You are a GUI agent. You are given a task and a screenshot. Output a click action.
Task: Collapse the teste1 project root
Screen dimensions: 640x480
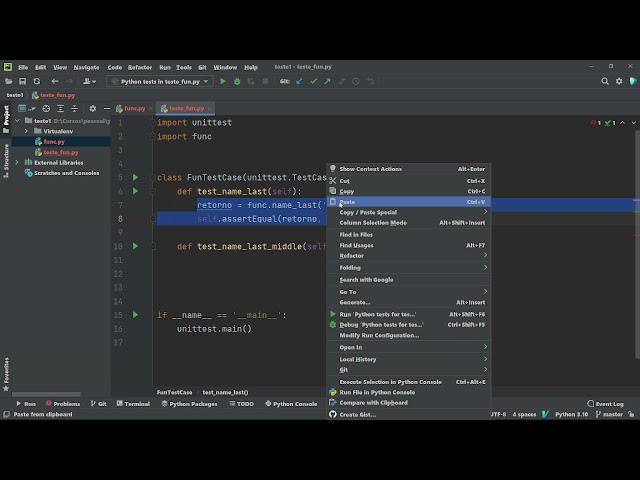pos(17,121)
